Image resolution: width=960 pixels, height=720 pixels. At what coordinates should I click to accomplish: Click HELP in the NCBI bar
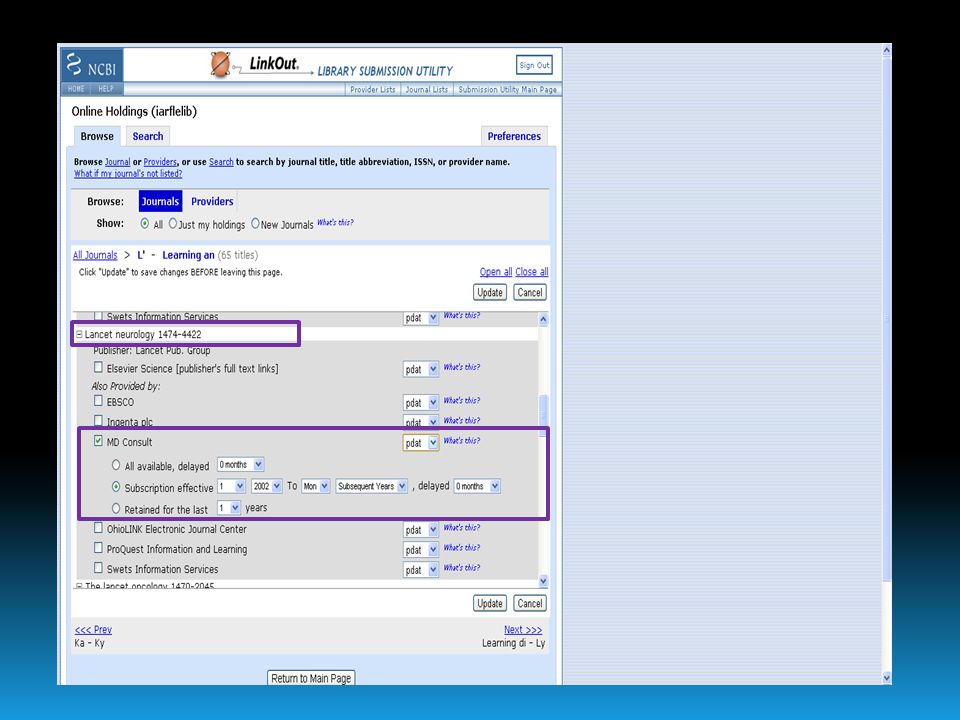tap(106, 89)
